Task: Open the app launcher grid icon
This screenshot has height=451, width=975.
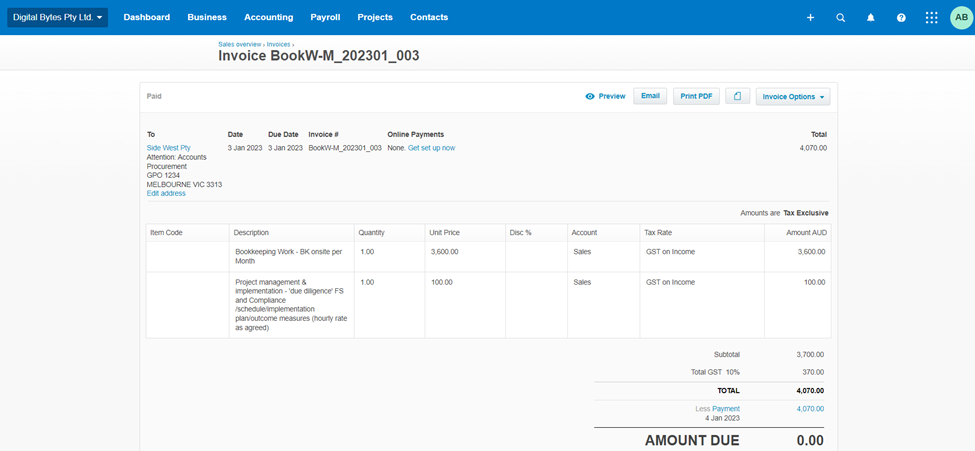Action: click(x=931, y=17)
